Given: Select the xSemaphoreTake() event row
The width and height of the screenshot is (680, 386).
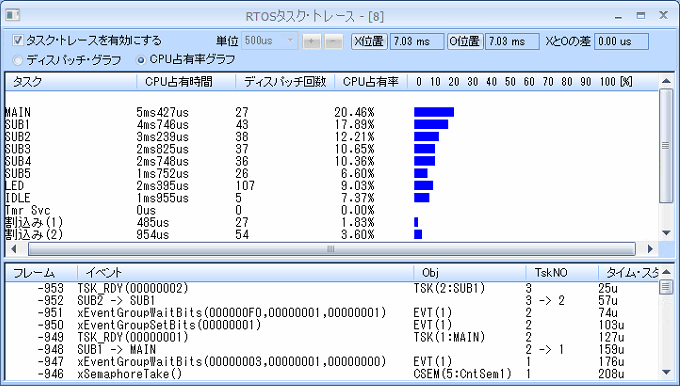Looking at the screenshot, I should click(332, 373).
